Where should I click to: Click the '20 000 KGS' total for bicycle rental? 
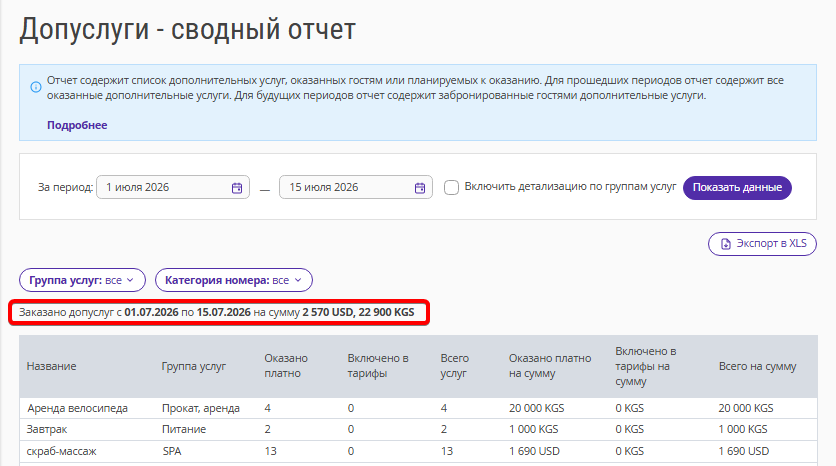point(745,408)
